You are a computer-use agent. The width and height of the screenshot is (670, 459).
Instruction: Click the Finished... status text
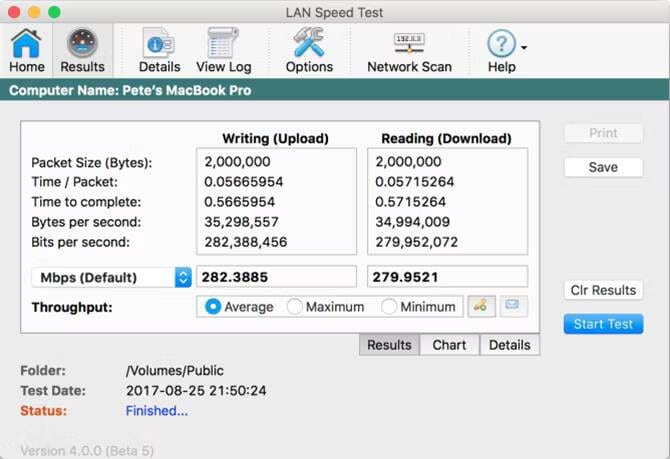pos(157,411)
